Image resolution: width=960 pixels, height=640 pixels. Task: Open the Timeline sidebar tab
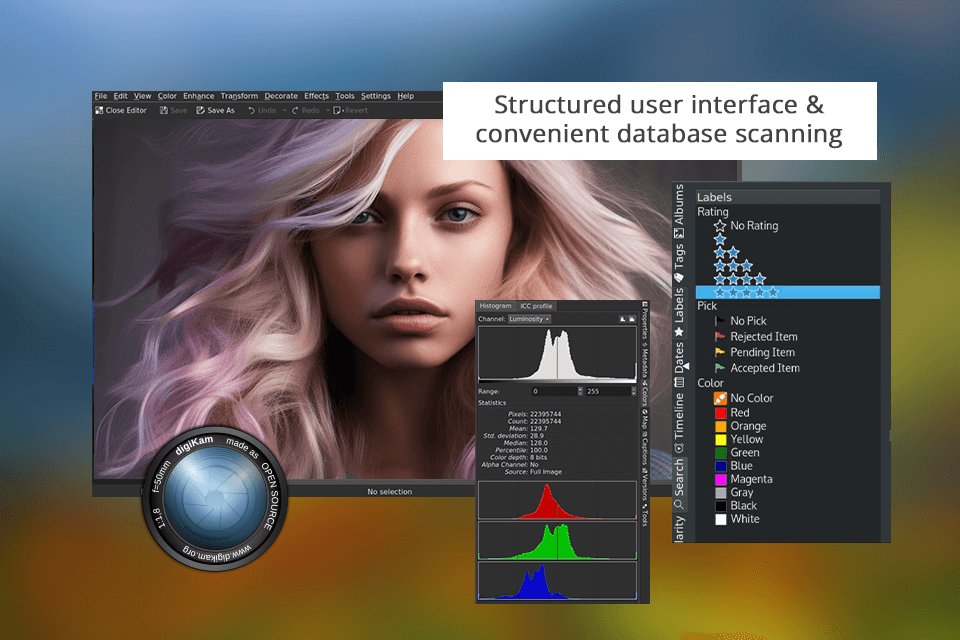point(679,422)
